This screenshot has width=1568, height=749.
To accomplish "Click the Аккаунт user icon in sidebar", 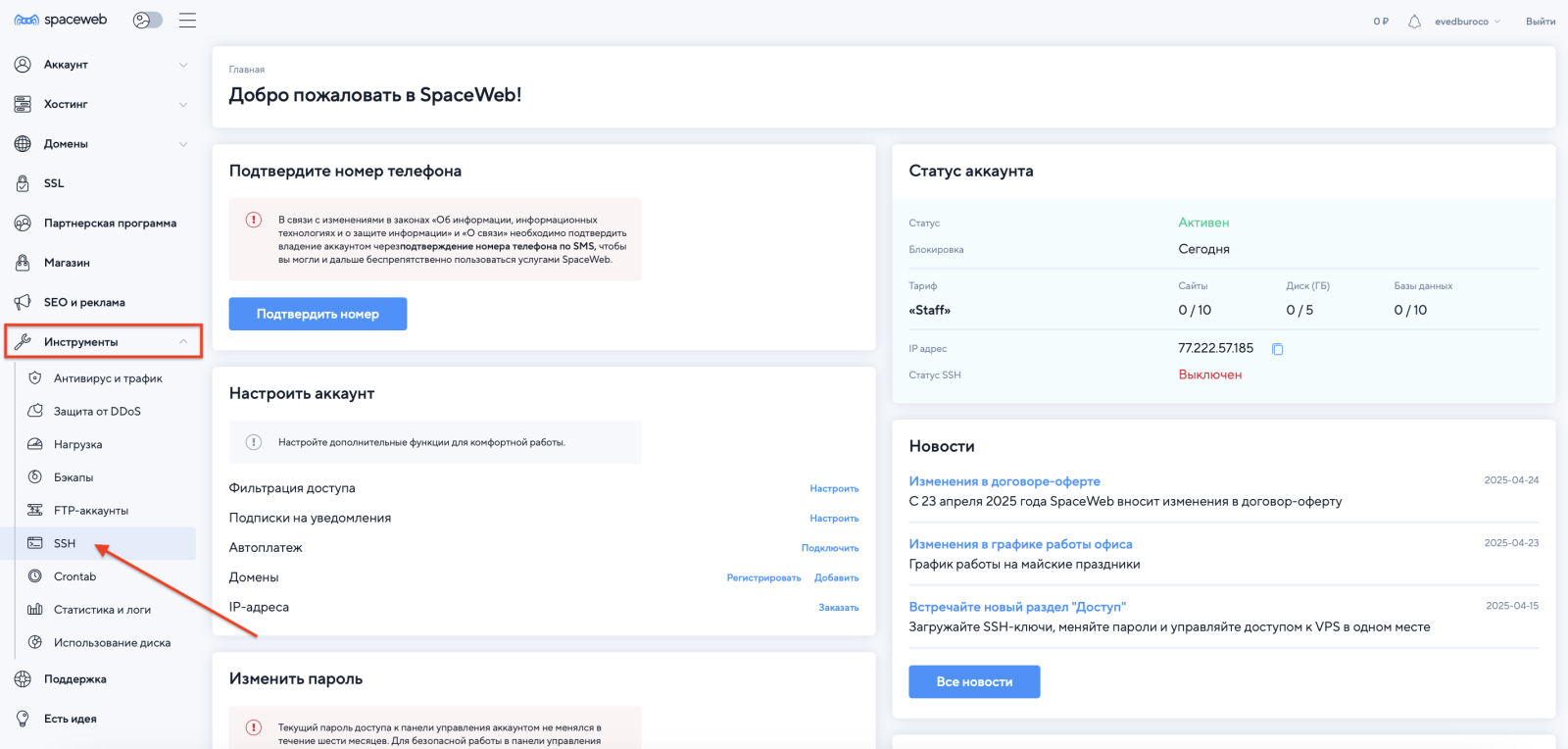I will (23, 65).
